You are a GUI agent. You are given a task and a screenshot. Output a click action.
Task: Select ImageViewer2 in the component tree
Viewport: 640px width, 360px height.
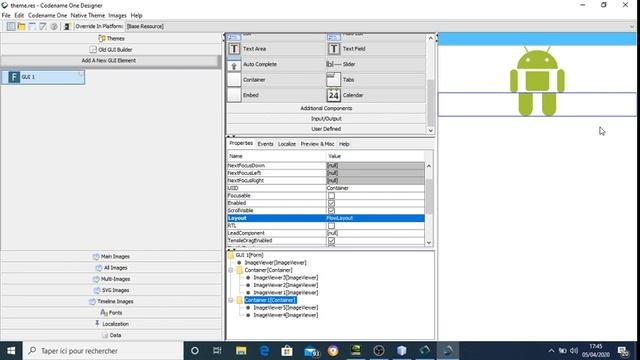pyautogui.click(x=285, y=285)
